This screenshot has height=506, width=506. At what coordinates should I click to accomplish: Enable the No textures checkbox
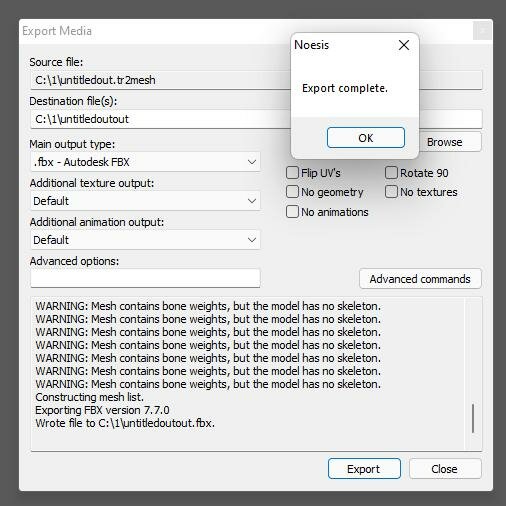pyautogui.click(x=391, y=192)
